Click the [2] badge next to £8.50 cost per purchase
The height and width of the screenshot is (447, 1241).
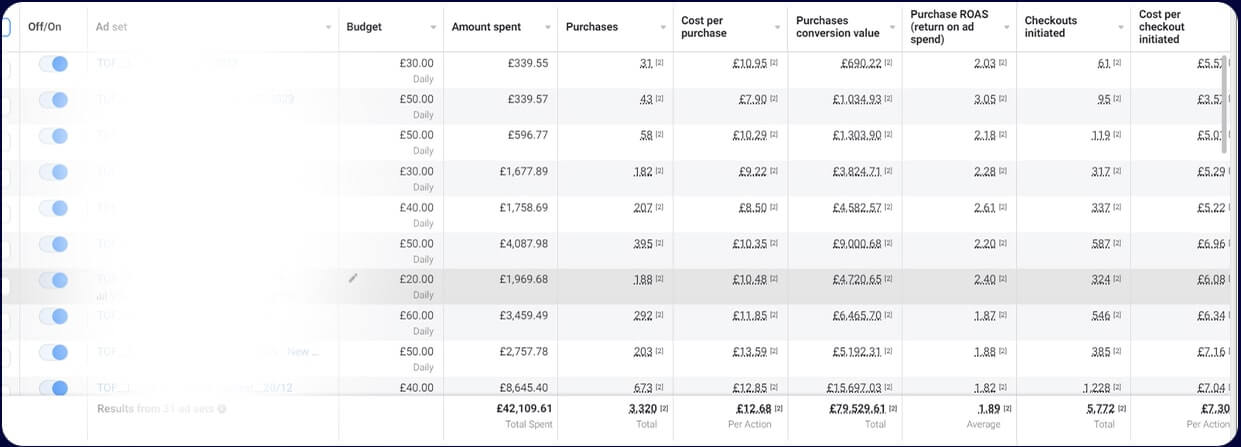click(x=774, y=208)
